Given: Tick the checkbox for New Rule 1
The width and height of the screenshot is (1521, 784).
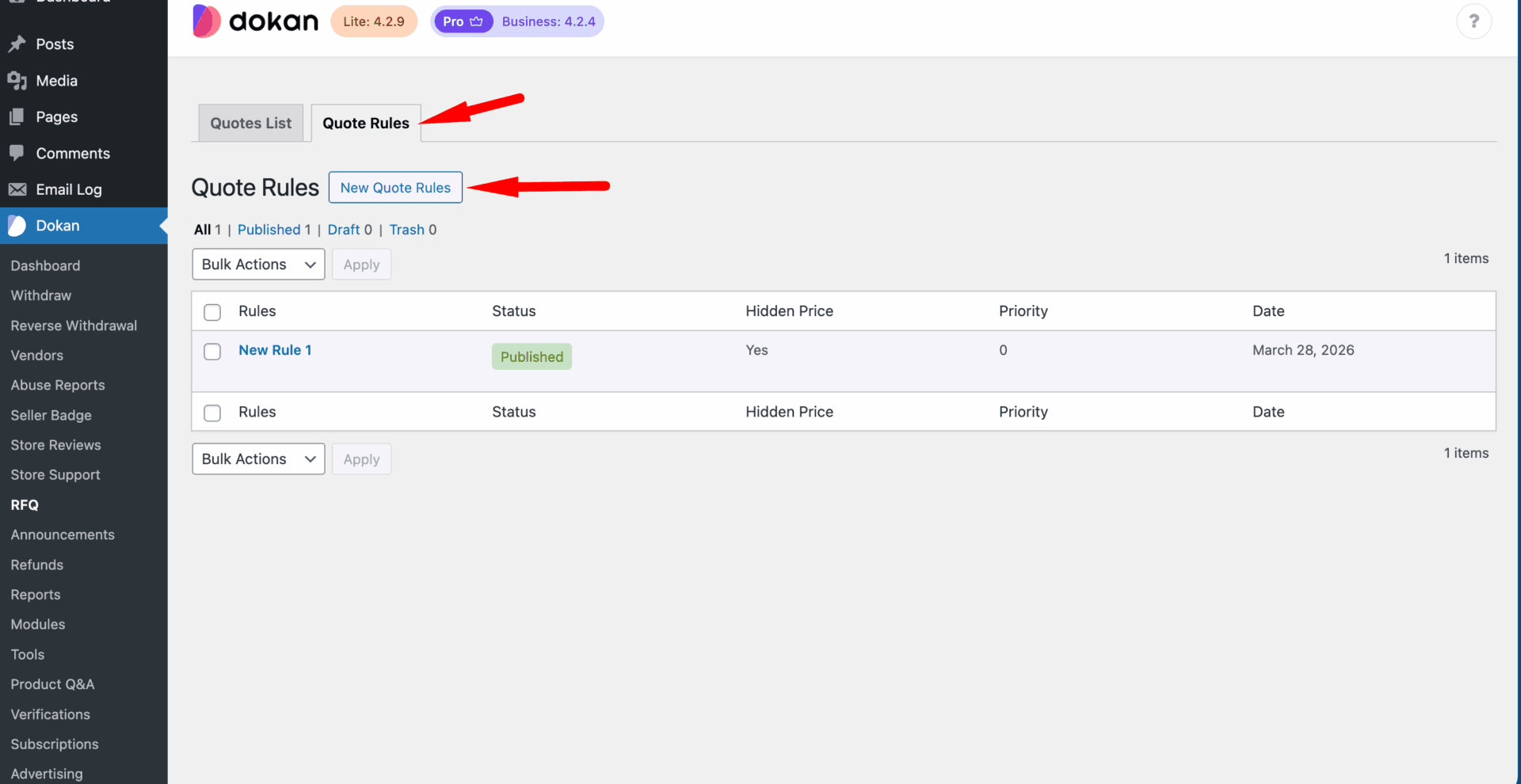Looking at the screenshot, I should pos(212,352).
